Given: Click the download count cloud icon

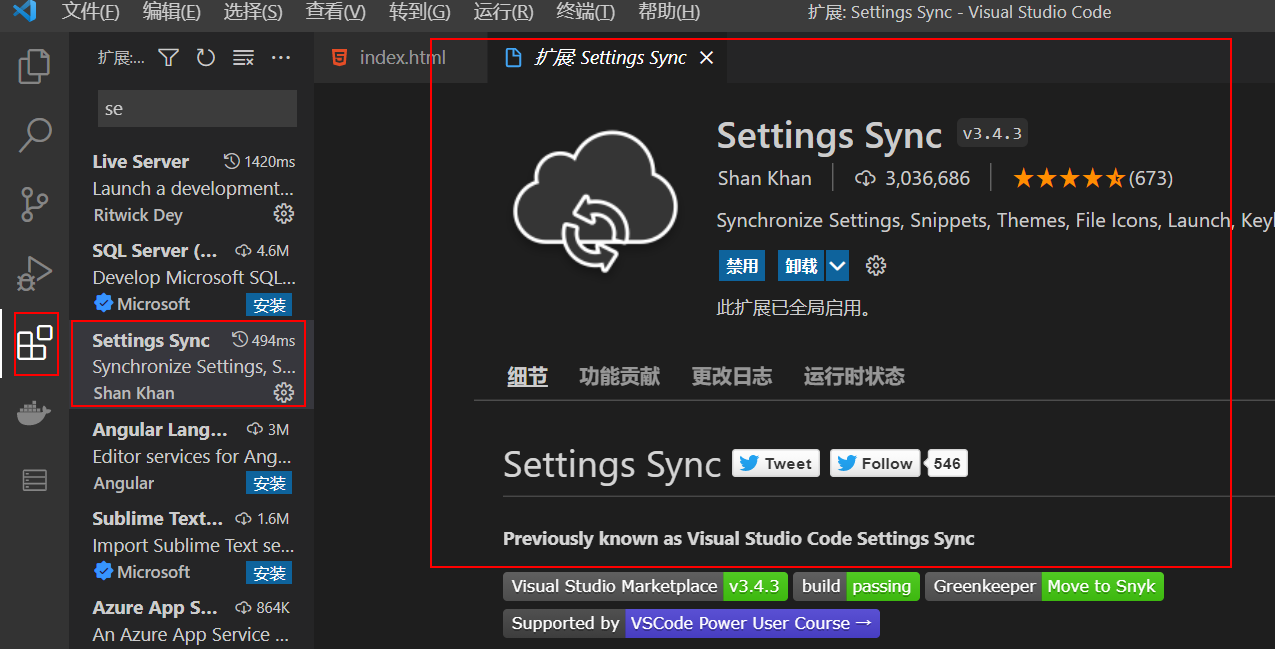Looking at the screenshot, I should pyautogui.click(x=865, y=179).
